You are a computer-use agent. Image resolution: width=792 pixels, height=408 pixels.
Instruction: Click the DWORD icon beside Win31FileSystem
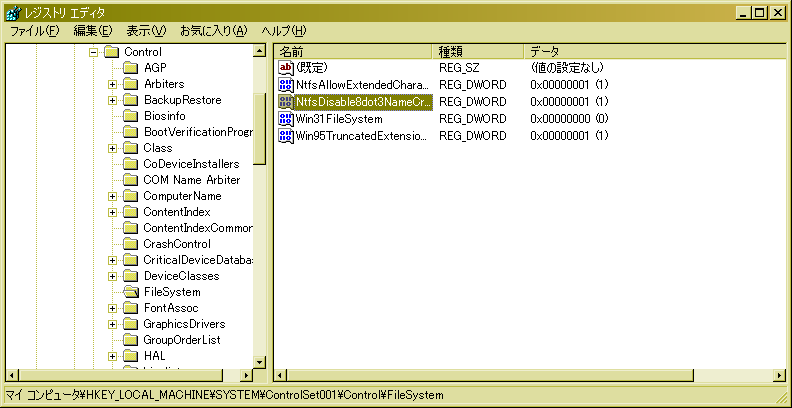click(286, 119)
